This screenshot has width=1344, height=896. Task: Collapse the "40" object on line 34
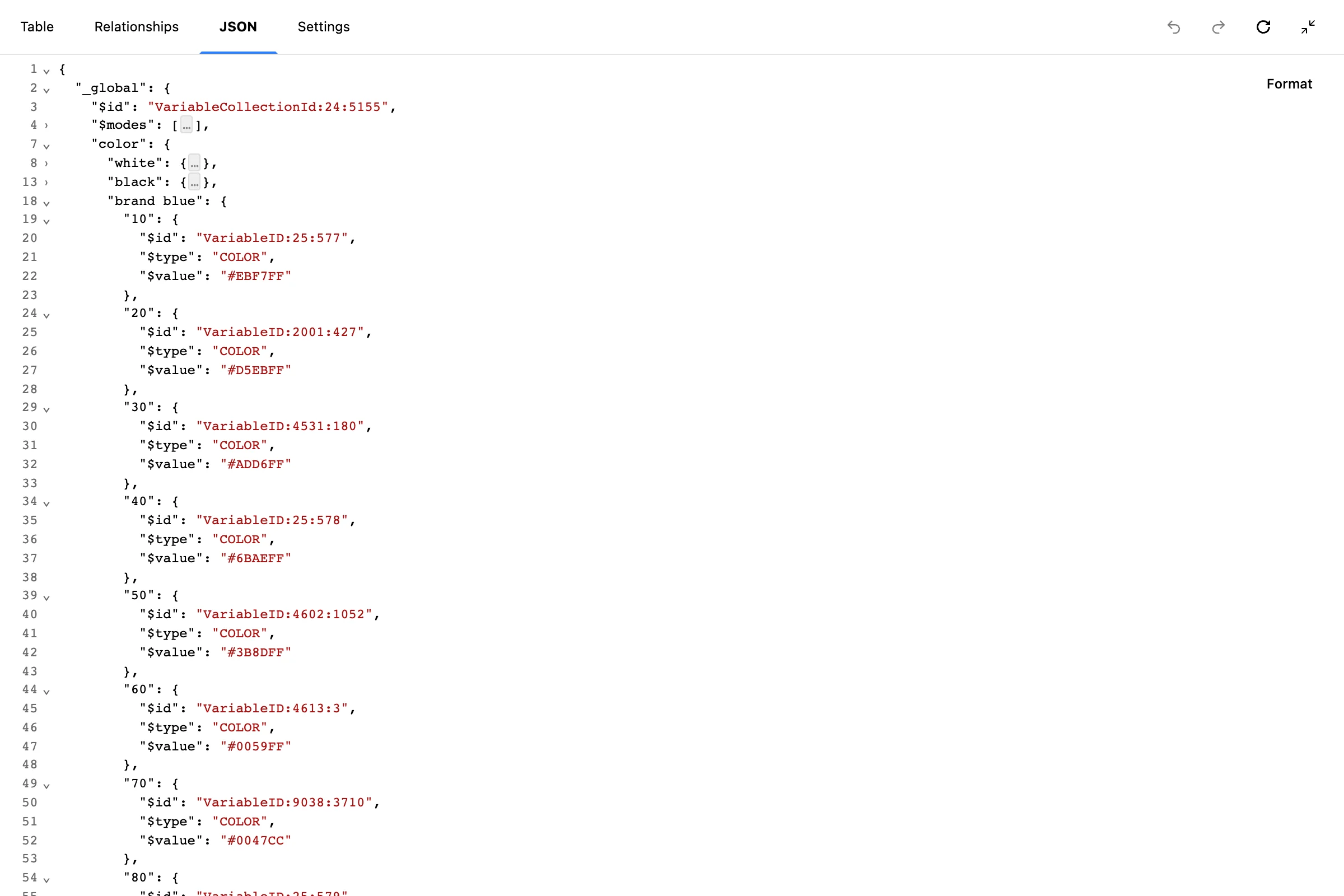(46, 503)
